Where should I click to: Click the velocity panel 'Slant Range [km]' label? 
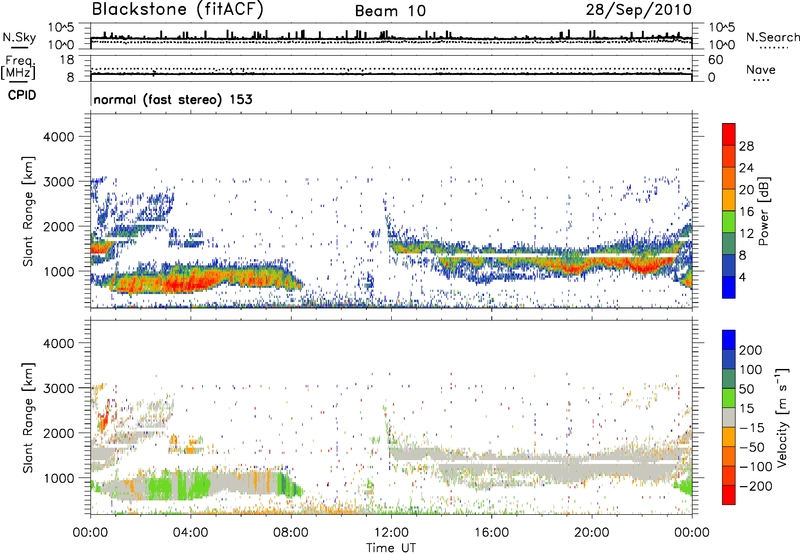point(28,417)
